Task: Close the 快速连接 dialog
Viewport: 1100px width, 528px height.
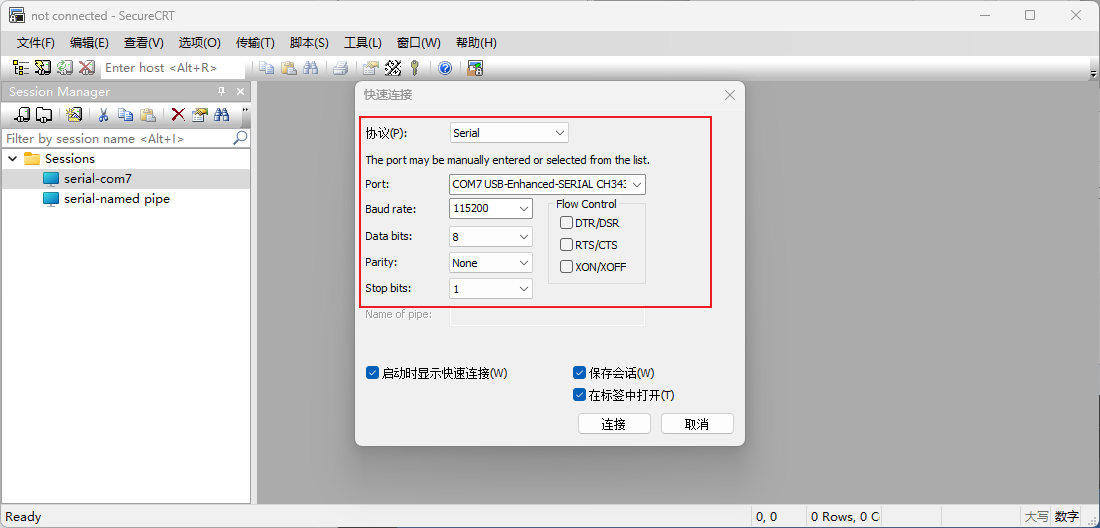Action: coord(730,95)
